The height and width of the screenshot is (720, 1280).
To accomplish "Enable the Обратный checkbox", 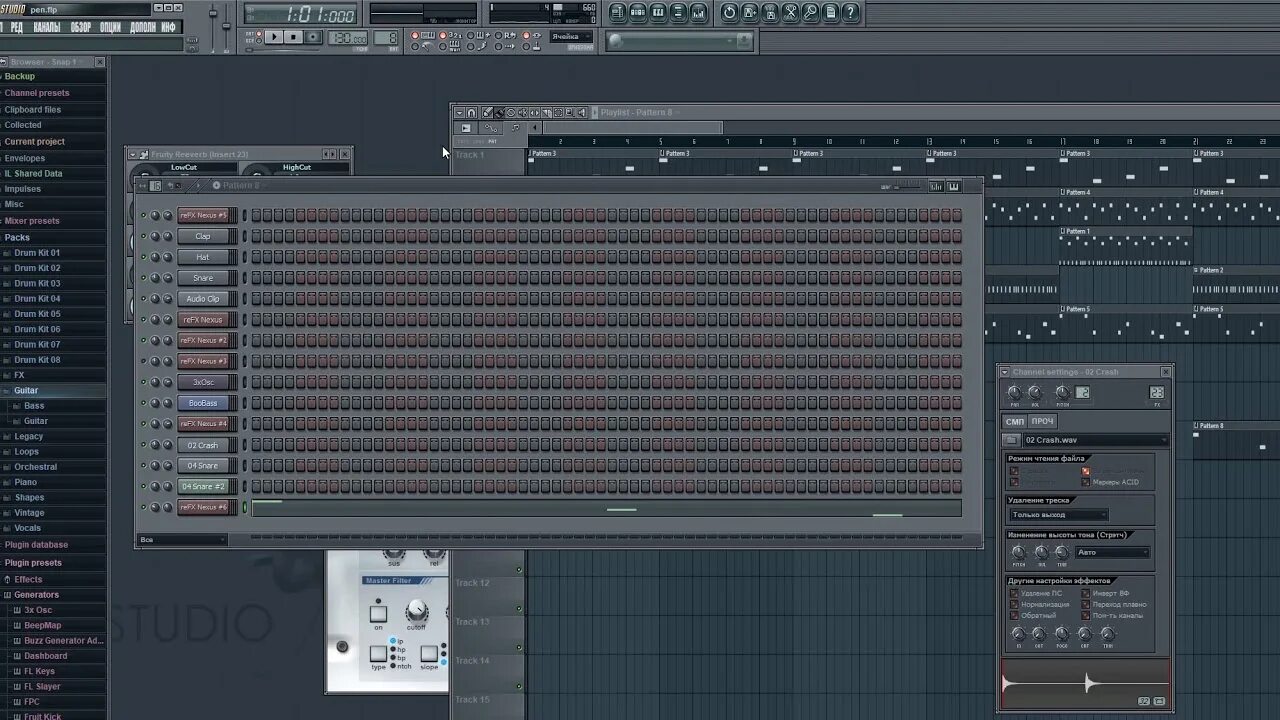I will pos(1014,615).
